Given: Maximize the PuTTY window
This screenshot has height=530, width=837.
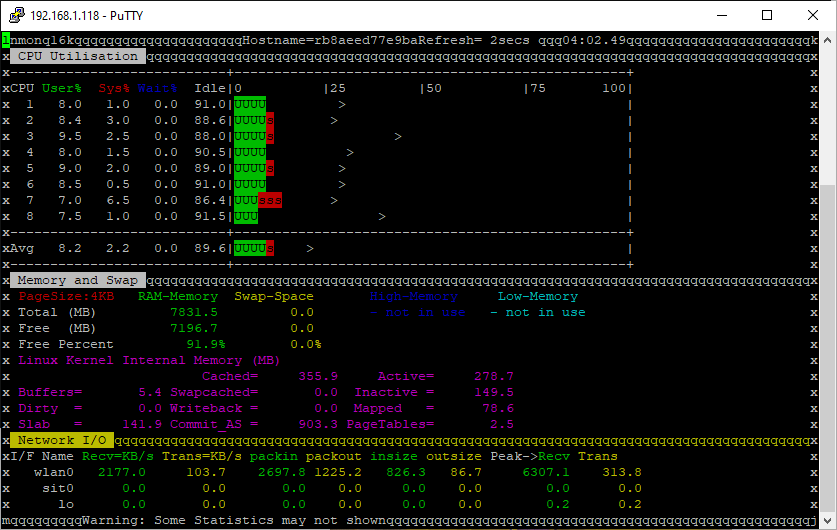Looking at the screenshot, I should [x=767, y=15].
